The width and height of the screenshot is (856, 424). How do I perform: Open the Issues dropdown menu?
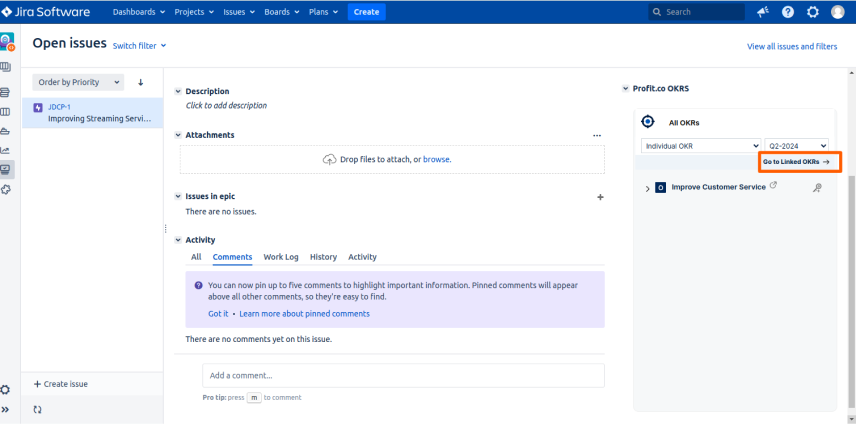[239, 12]
